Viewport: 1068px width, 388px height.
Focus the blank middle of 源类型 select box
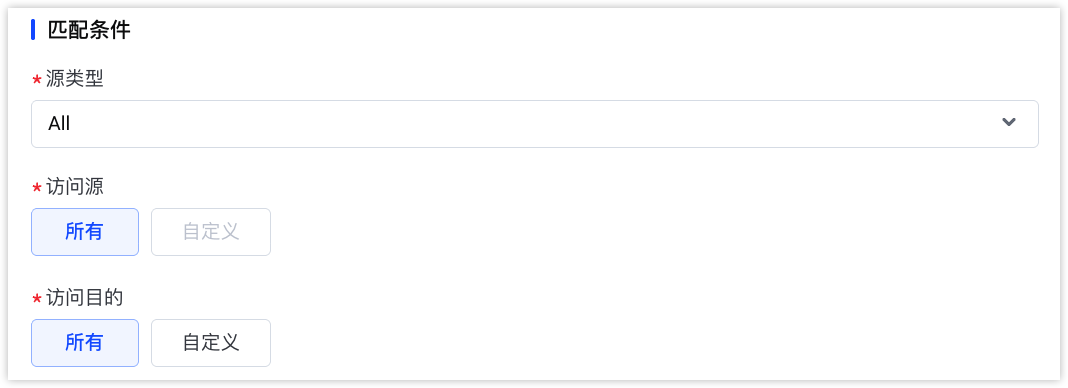point(535,124)
